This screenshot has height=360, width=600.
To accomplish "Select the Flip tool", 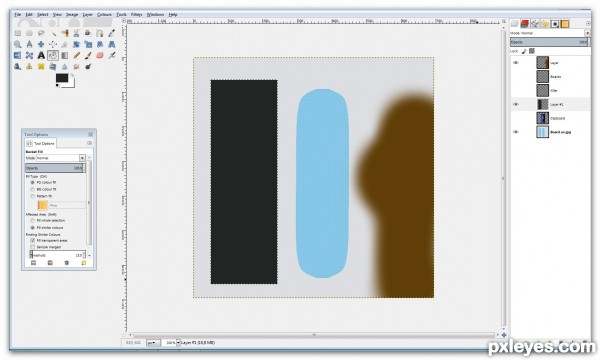I will [18, 55].
